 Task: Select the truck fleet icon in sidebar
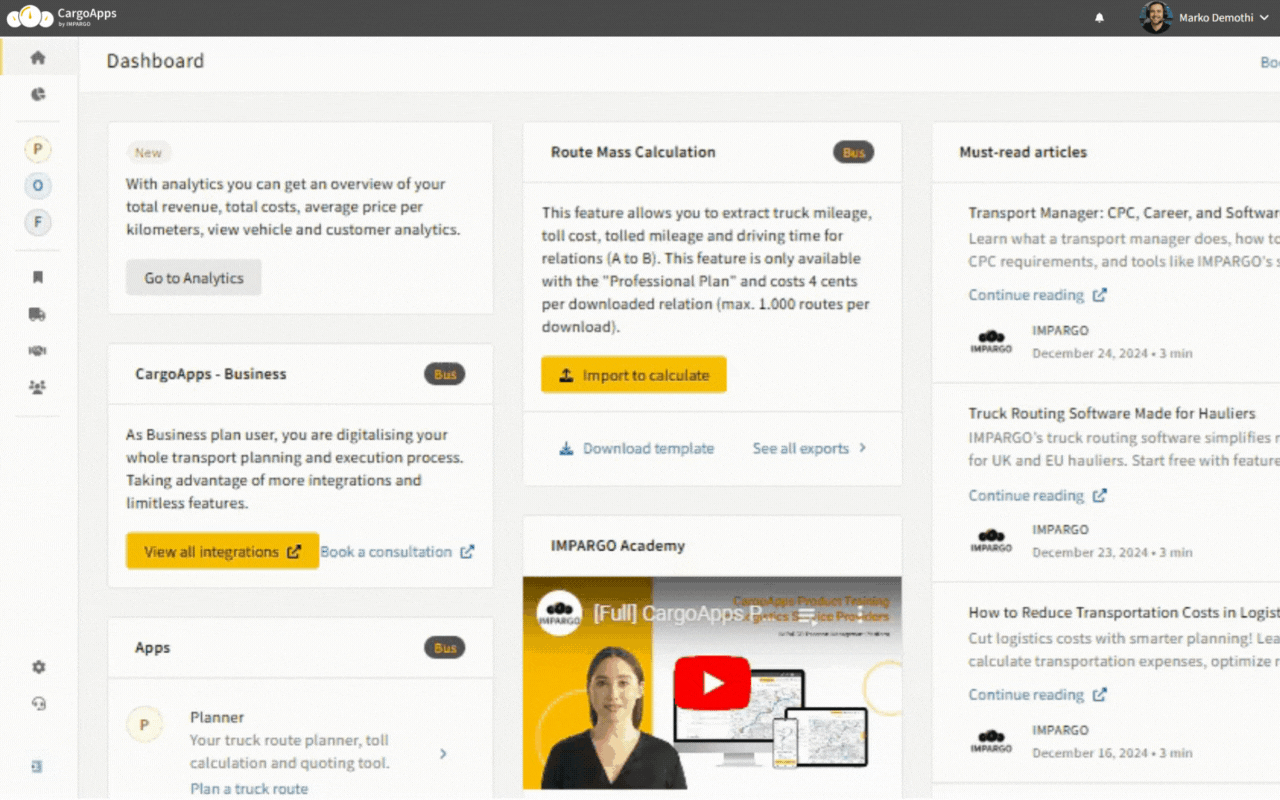pyautogui.click(x=38, y=313)
